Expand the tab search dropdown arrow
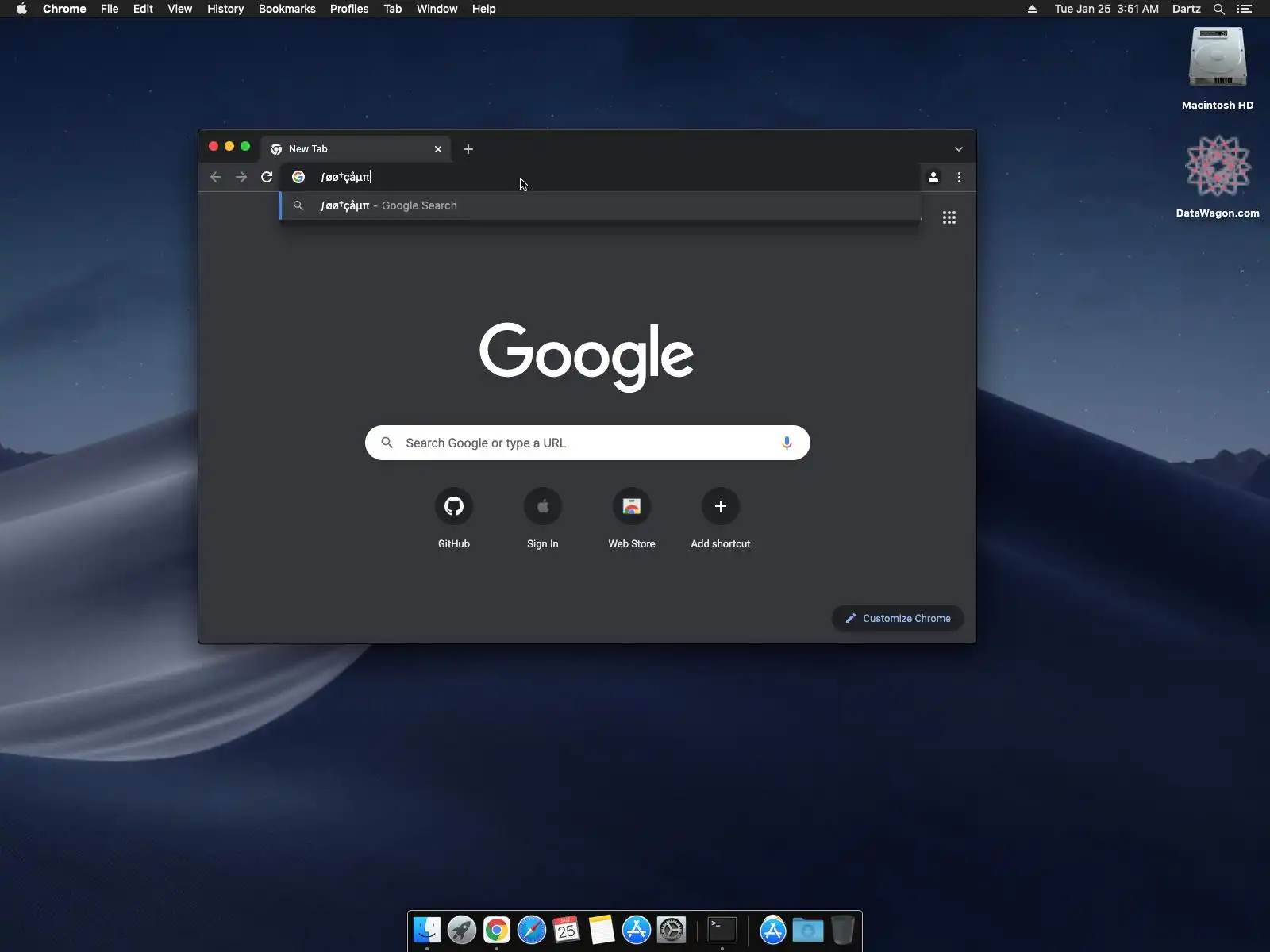1270x952 pixels. tap(959, 149)
